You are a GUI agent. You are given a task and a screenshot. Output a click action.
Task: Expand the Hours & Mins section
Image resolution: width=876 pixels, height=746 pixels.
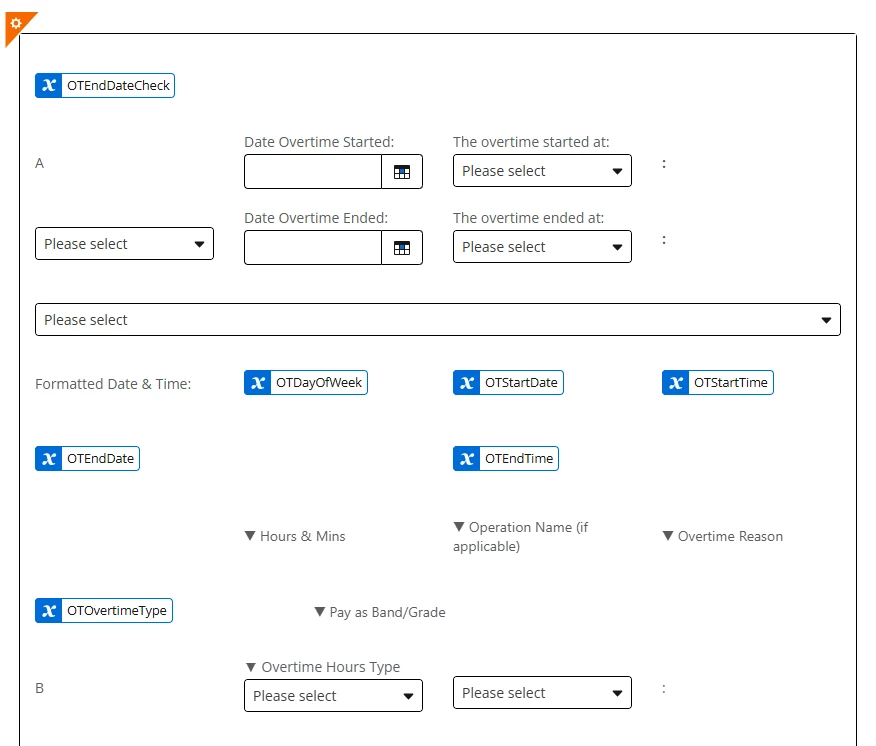(x=295, y=536)
